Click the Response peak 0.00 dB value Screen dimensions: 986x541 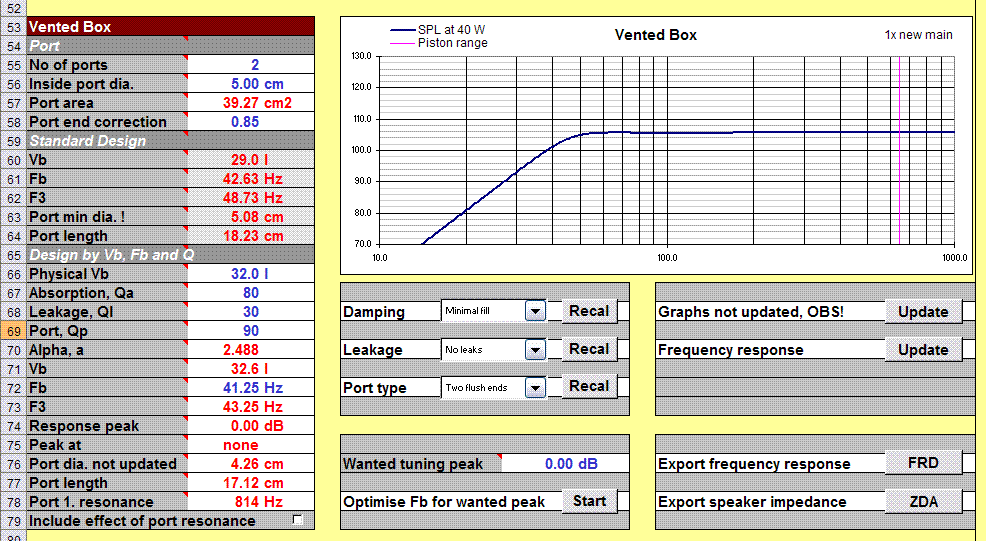[251, 426]
